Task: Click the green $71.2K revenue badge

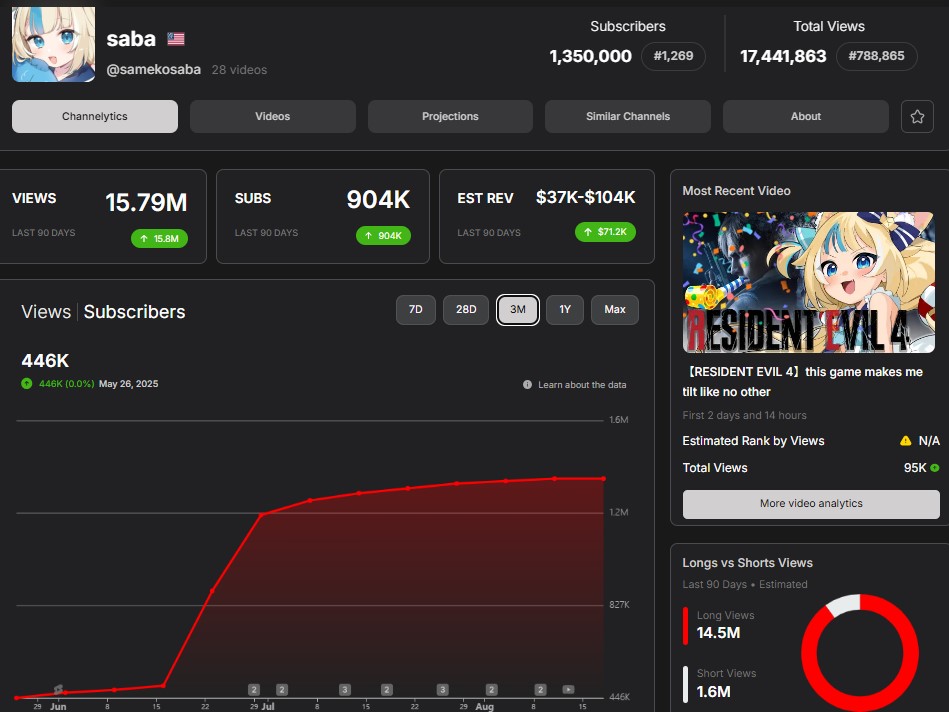Action: (605, 232)
